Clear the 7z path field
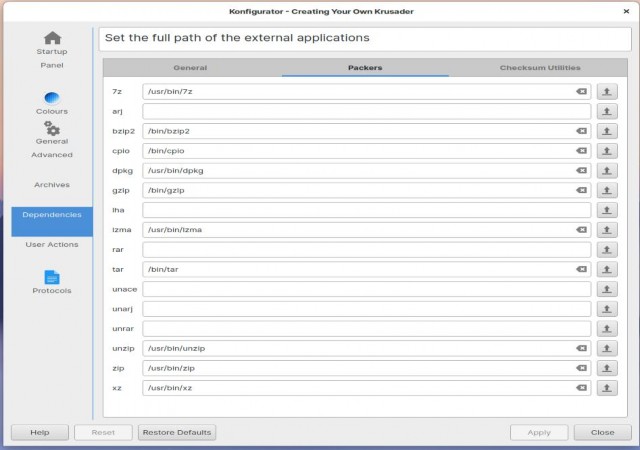 [x=581, y=91]
